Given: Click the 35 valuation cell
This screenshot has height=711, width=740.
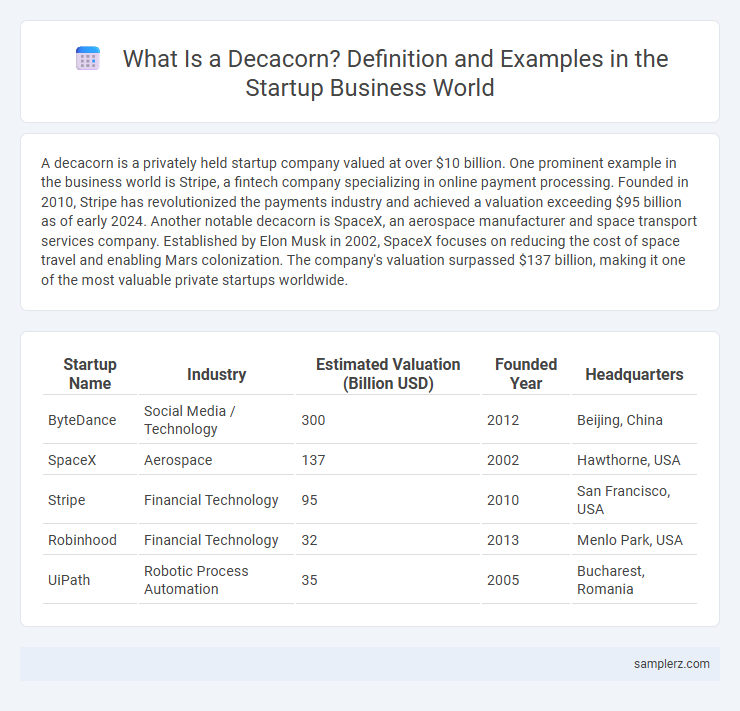Looking at the screenshot, I should [388, 580].
